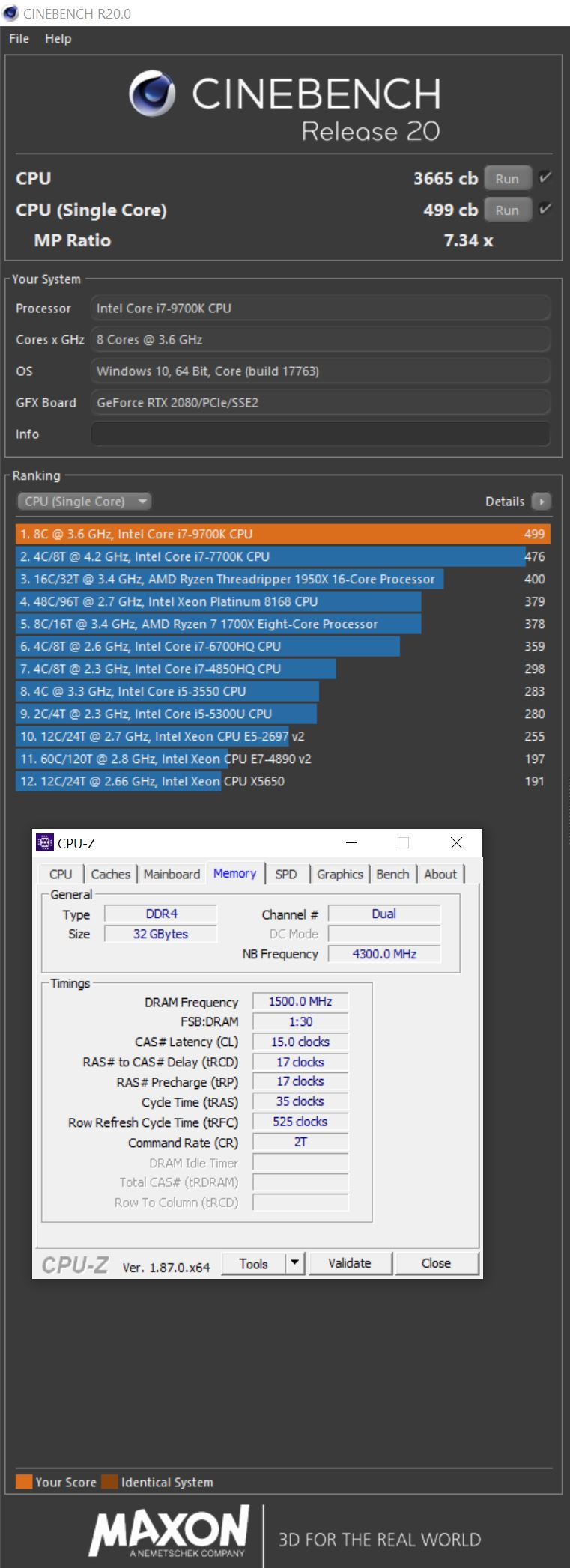The image size is (570, 1568).
Task: Select ranking row 3 Threadripper 1950X
Action: (283, 579)
